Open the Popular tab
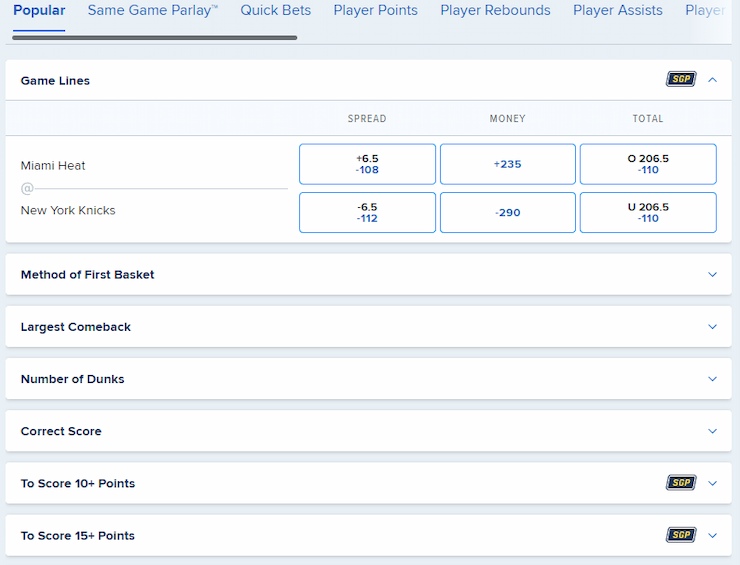 coord(39,10)
